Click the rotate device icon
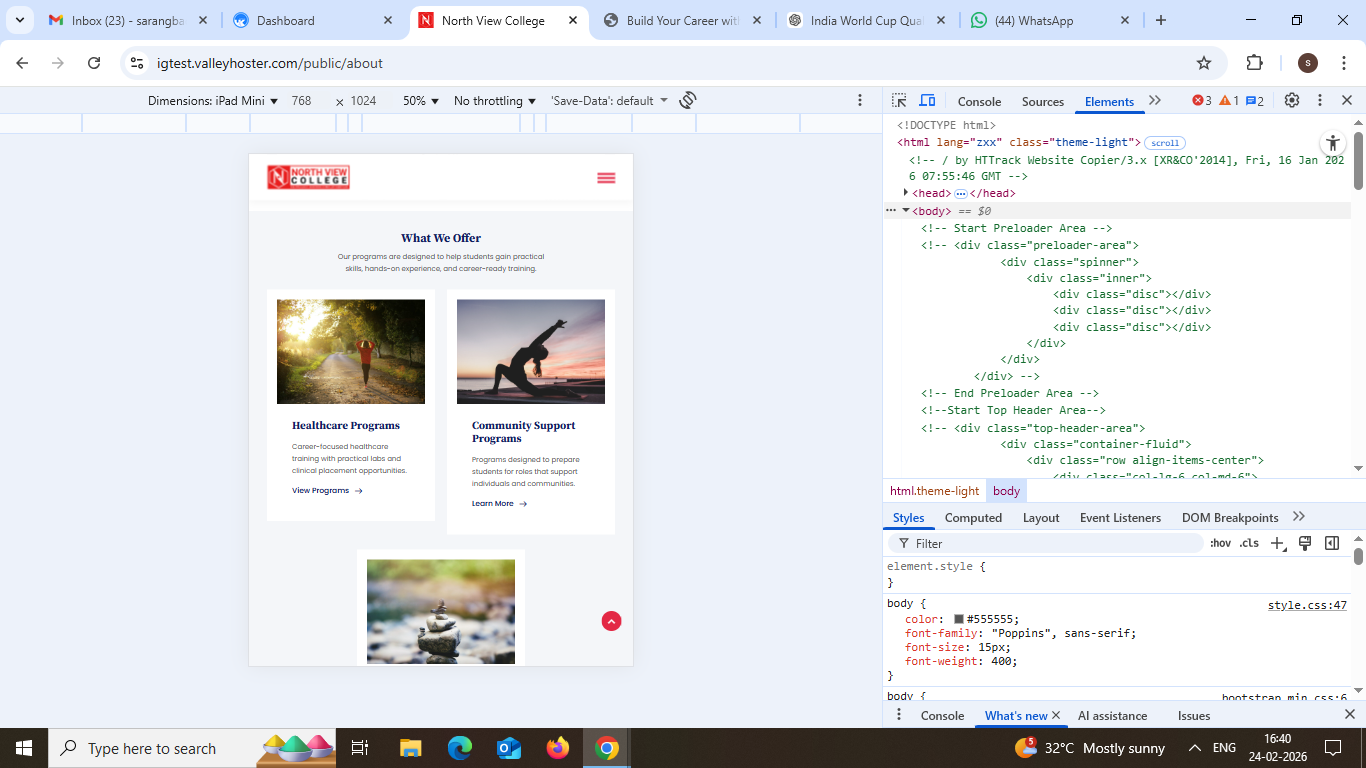This screenshot has width=1366, height=768. tap(688, 100)
